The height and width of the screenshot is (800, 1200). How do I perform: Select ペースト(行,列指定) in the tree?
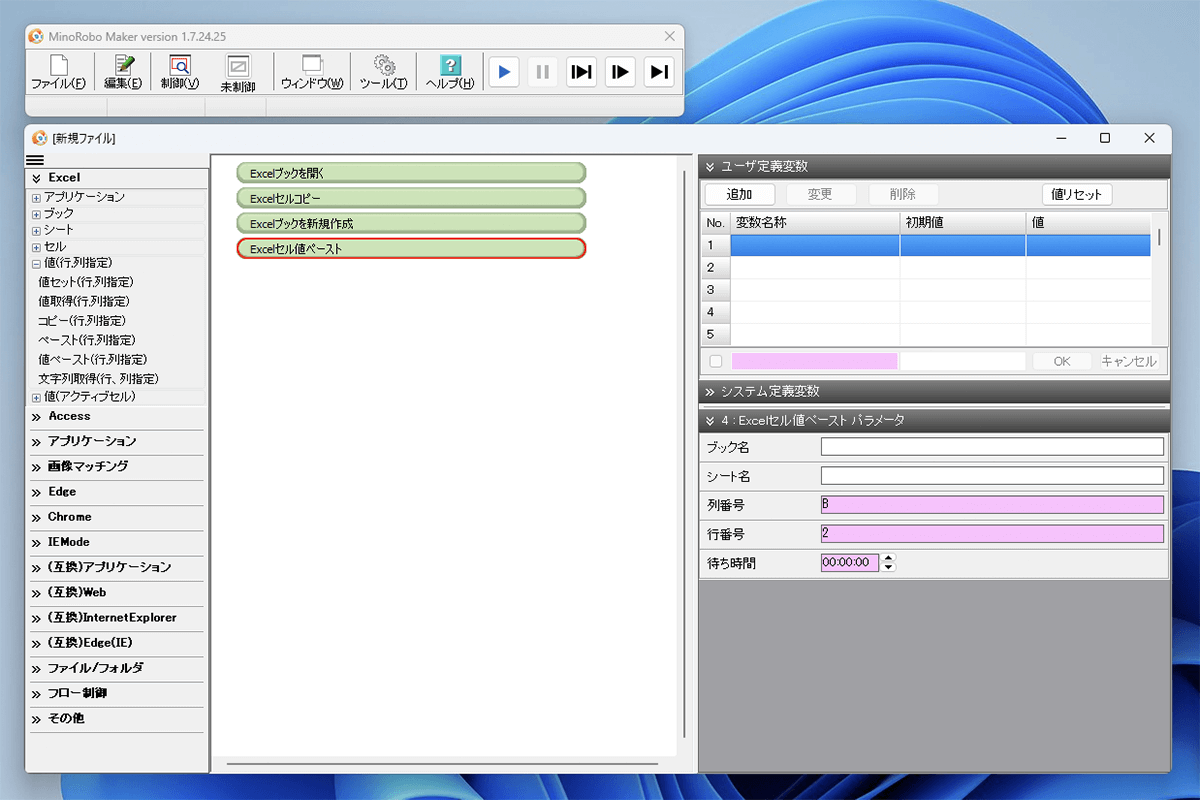[x=86, y=340]
